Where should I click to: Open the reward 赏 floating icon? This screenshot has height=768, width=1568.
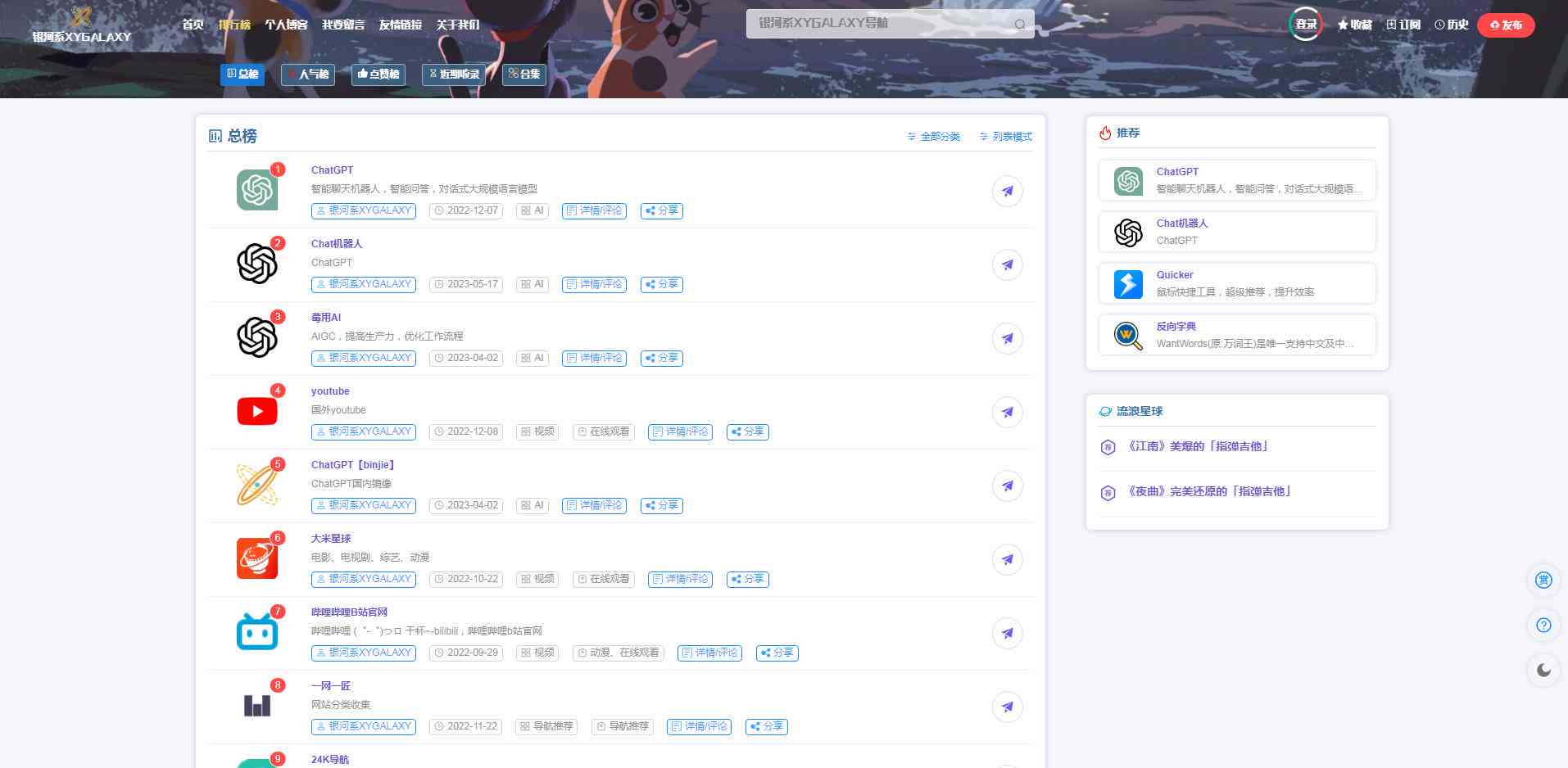[1543, 580]
